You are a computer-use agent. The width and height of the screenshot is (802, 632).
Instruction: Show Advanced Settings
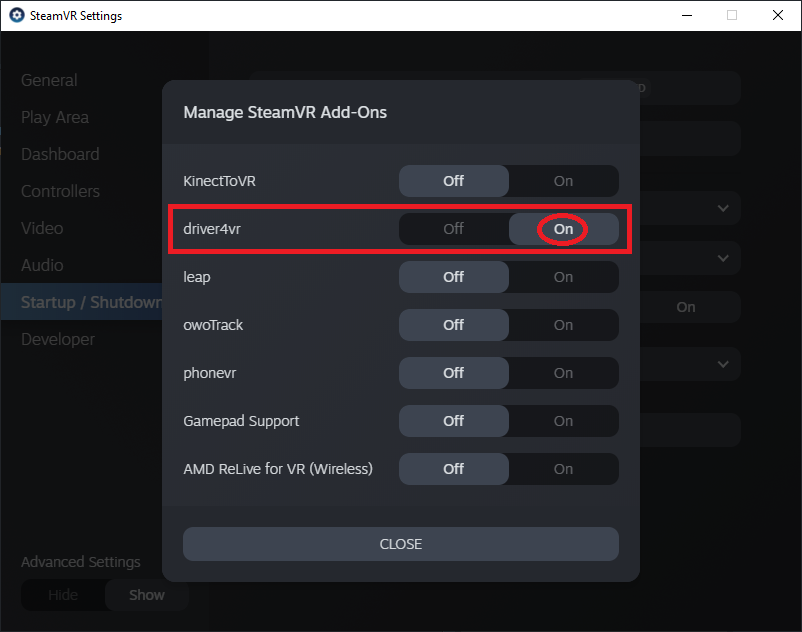tap(147, 595)
